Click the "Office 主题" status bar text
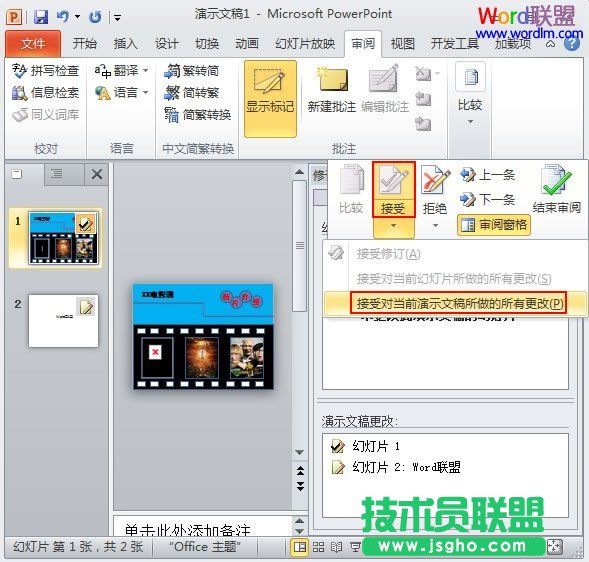 [205, 547]
